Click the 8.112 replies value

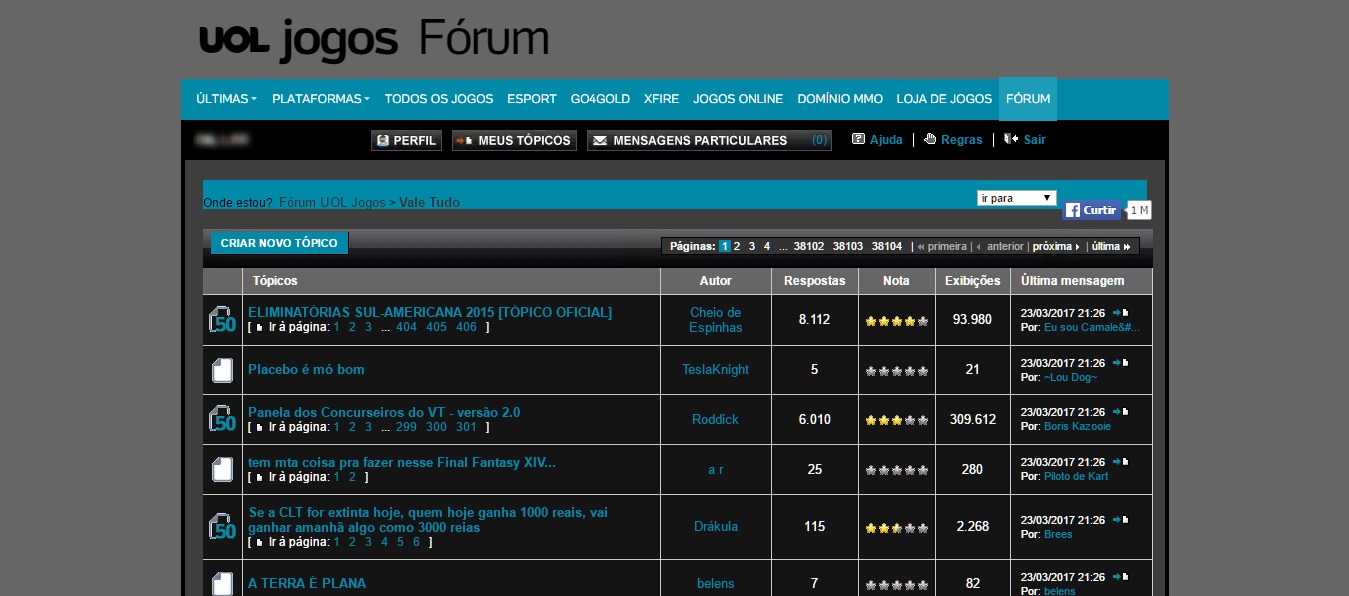click(x=815, y=319)
